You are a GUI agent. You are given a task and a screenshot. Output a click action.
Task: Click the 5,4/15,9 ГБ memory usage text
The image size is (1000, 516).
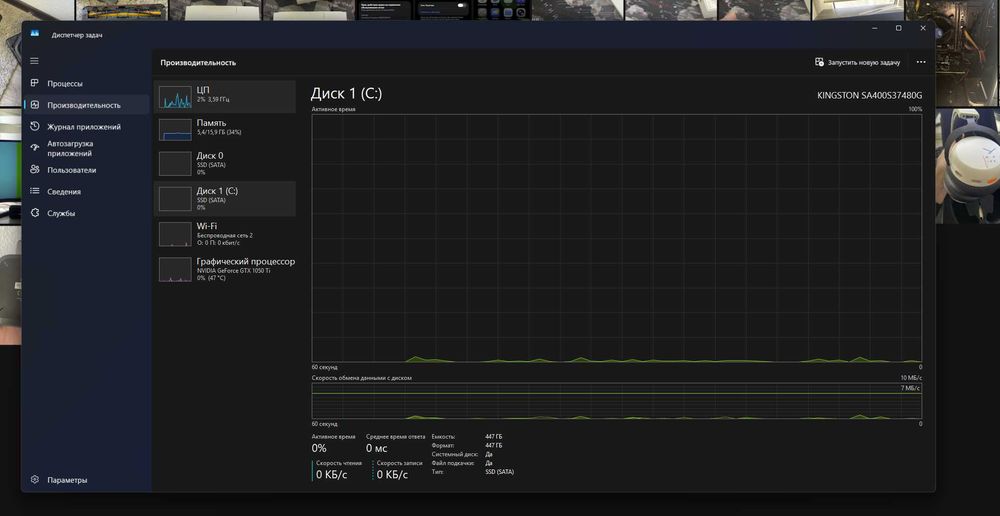[219, 132]
